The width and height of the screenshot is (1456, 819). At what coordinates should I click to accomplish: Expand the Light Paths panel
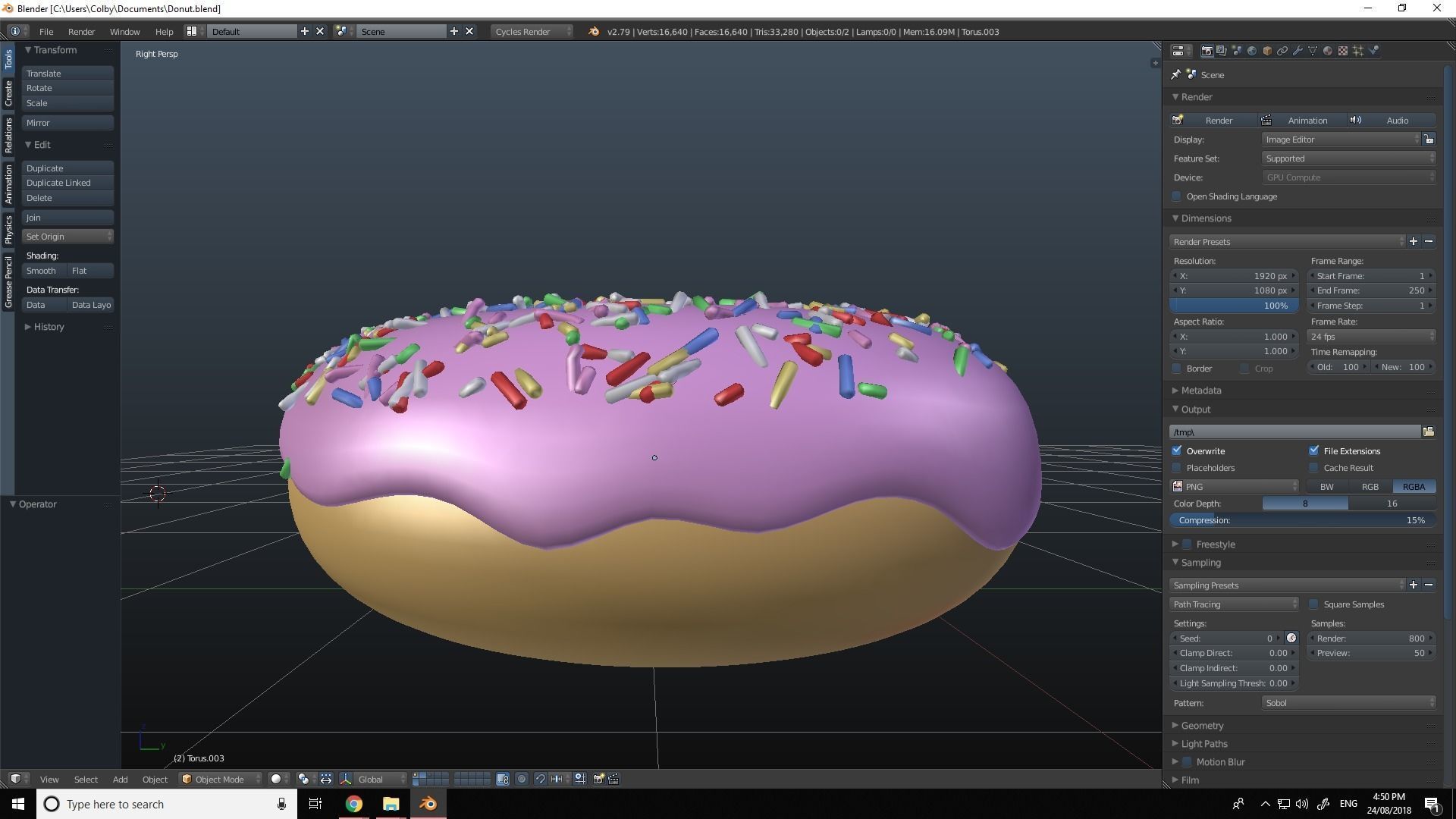[x=1203, y=744]
